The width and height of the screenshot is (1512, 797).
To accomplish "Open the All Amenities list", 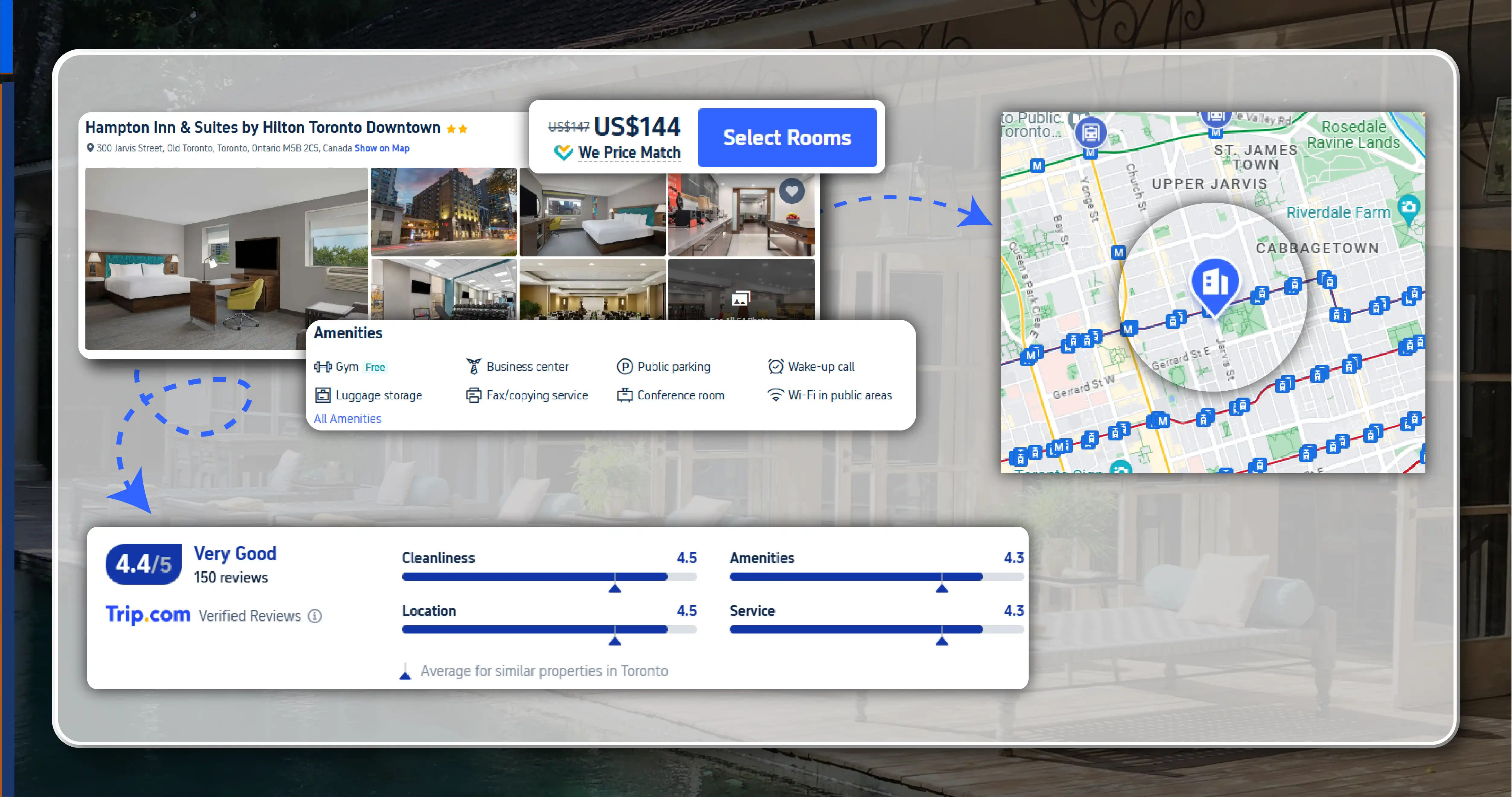I will (x=348, y=418).
